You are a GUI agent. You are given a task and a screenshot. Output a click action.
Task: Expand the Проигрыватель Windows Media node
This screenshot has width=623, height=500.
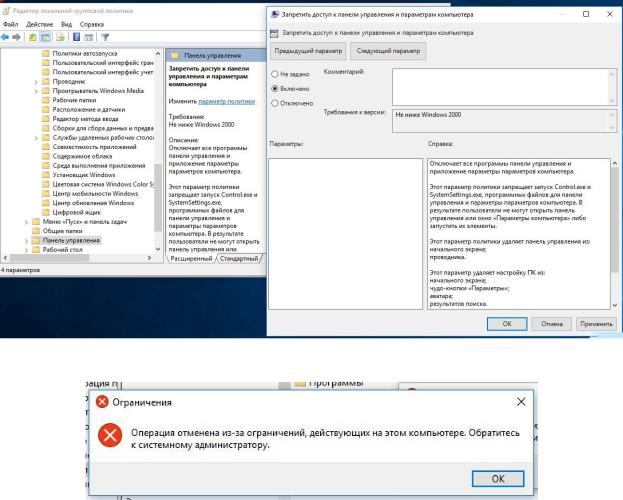point(36,91)
